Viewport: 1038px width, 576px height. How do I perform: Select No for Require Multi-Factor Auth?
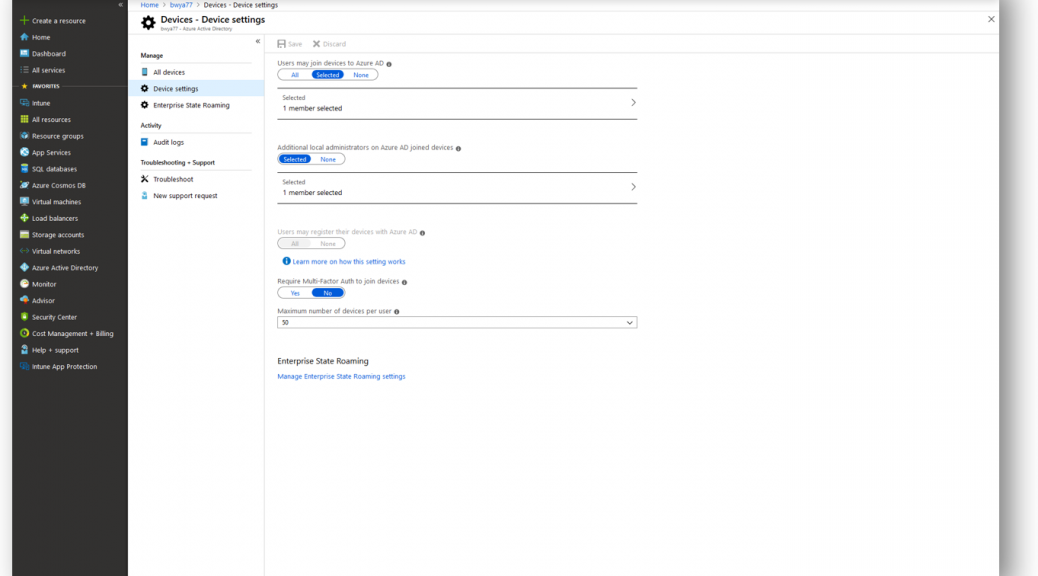[328, 293]
